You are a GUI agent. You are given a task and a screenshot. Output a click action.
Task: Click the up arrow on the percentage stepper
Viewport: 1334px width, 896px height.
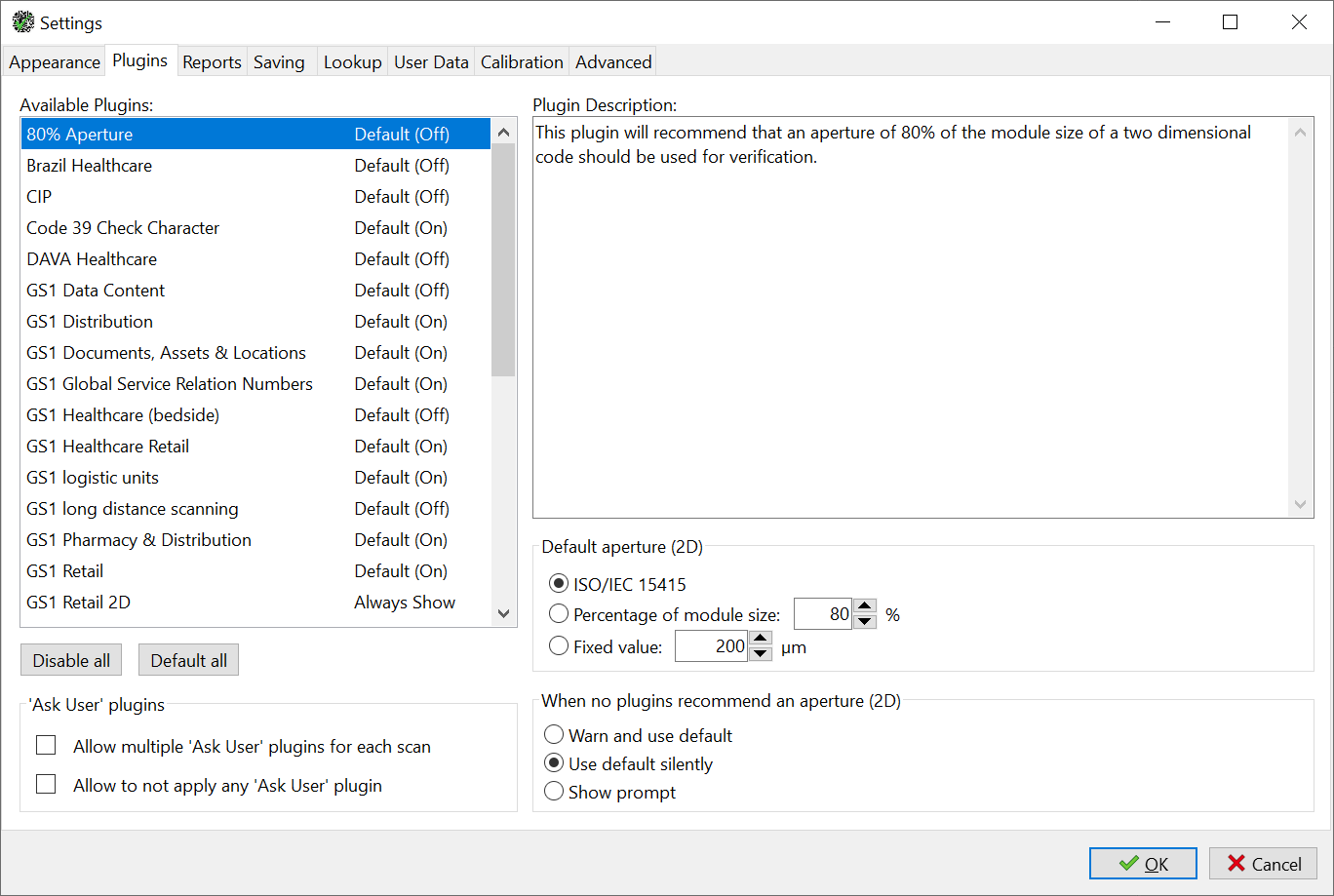point(864,605)
